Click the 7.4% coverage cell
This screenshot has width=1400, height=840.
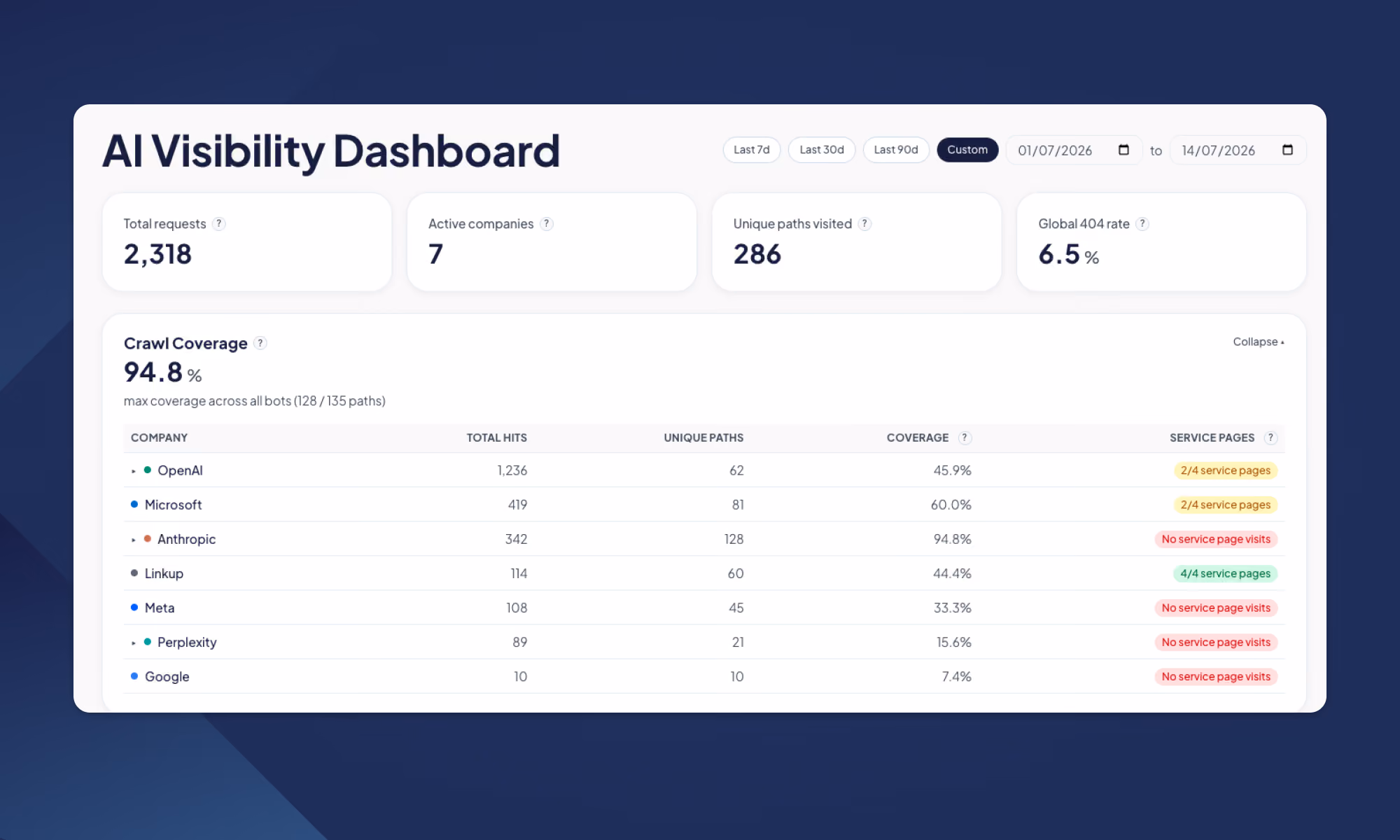pos(956,676)
